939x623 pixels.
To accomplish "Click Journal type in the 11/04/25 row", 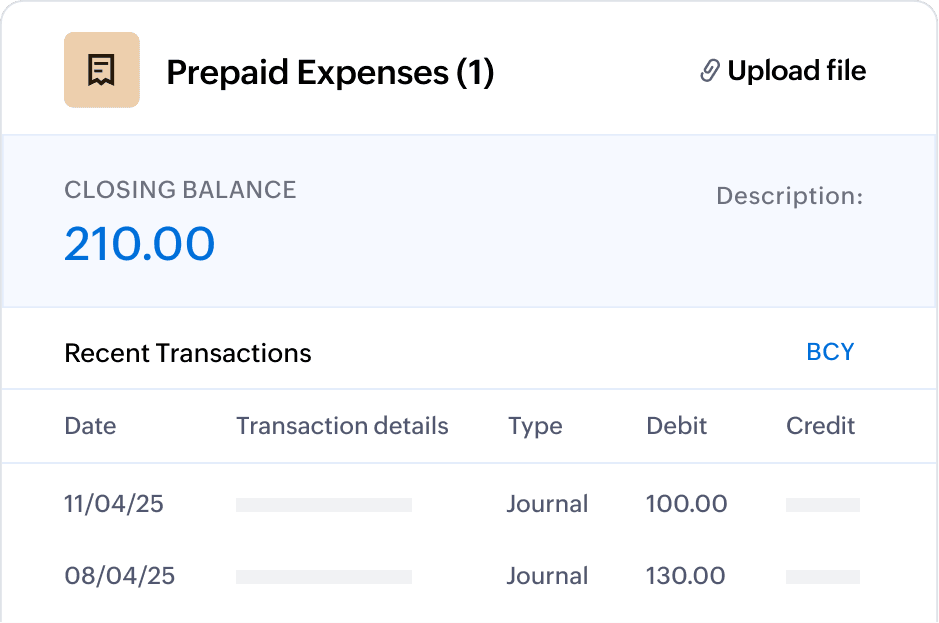I will coord(547,504).
